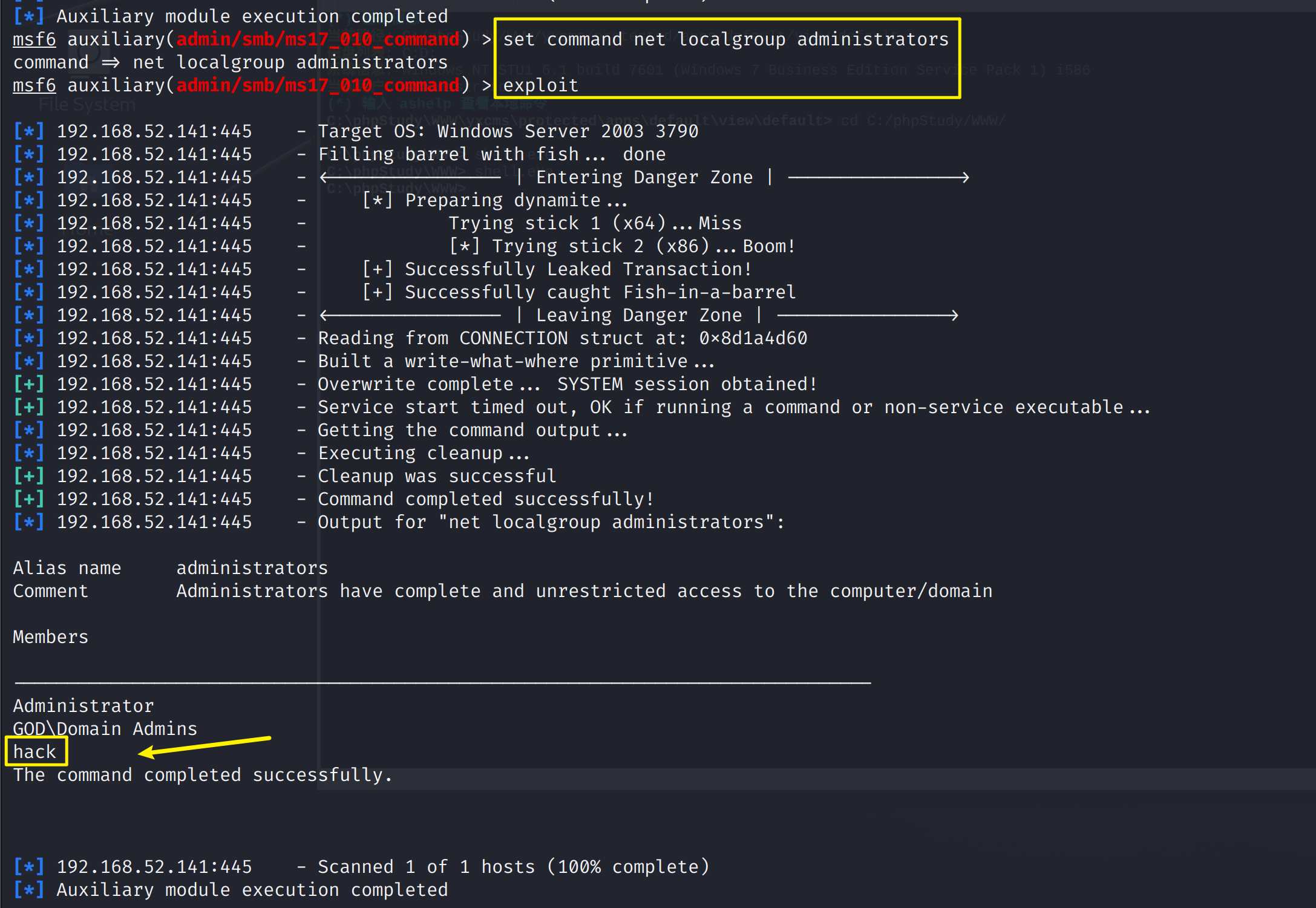Screen dimensions: 1316x908
Task: Click the 'exploit' command text
Action: [540, 85]
